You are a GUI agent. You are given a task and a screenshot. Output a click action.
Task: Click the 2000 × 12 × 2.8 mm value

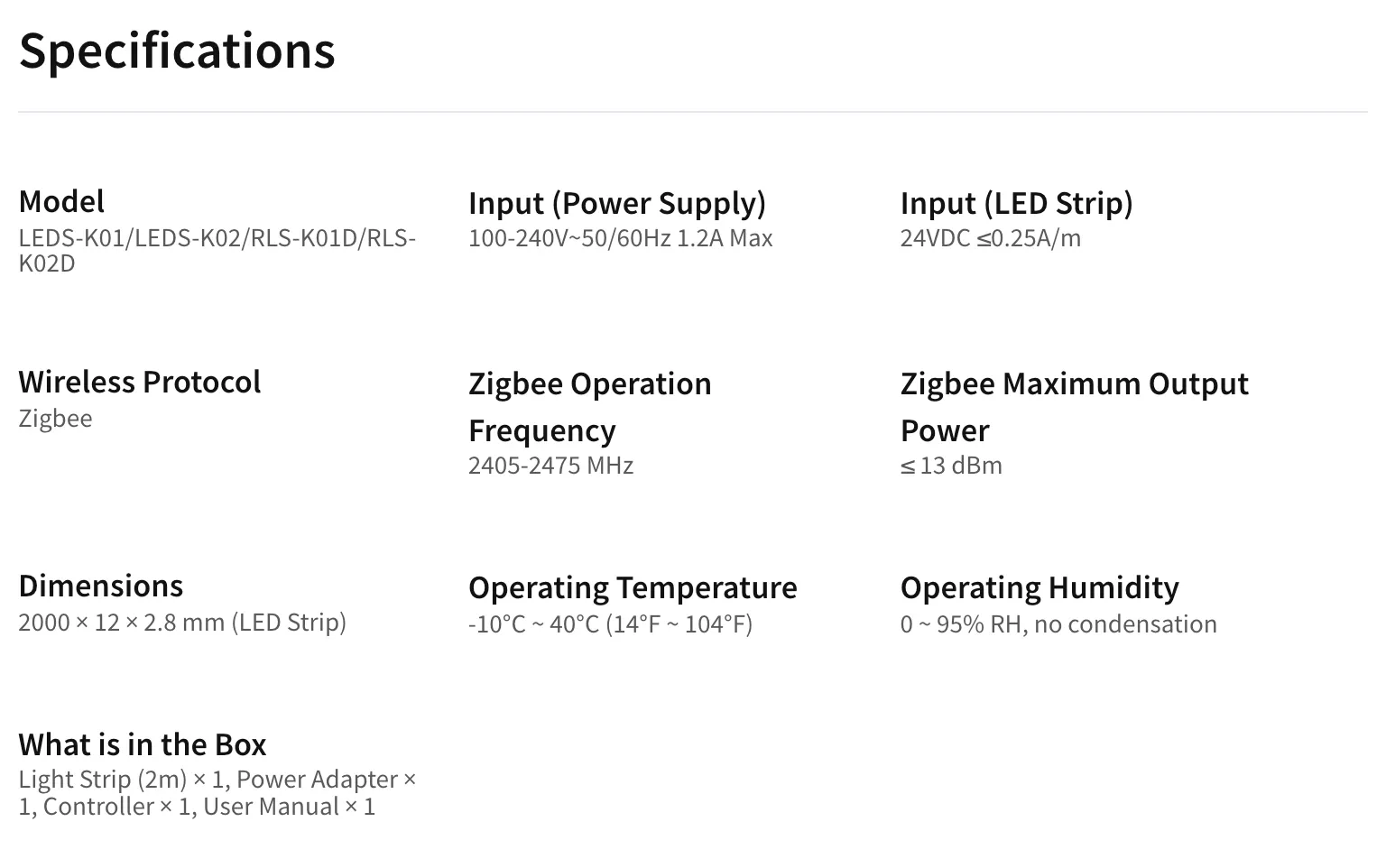[183, 623]
